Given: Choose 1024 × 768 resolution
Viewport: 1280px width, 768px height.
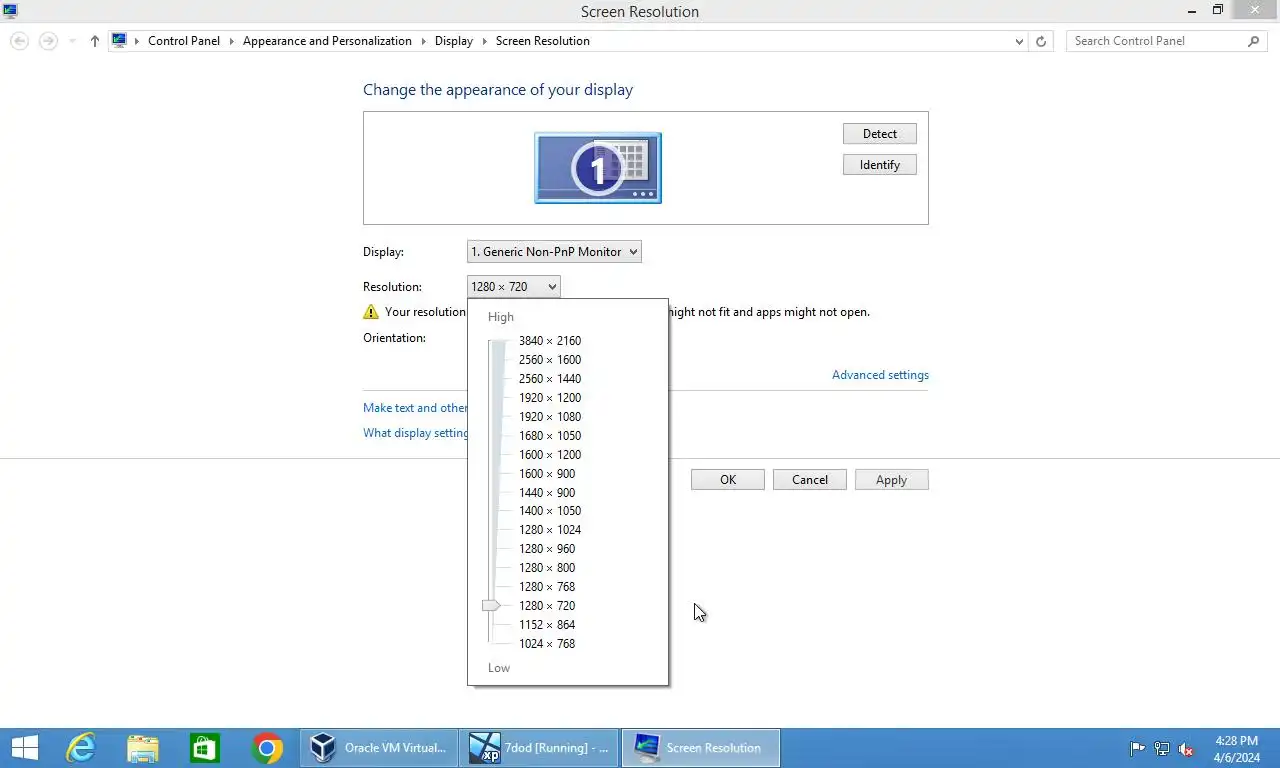Looking at the screenshot, I should point(546,644).
